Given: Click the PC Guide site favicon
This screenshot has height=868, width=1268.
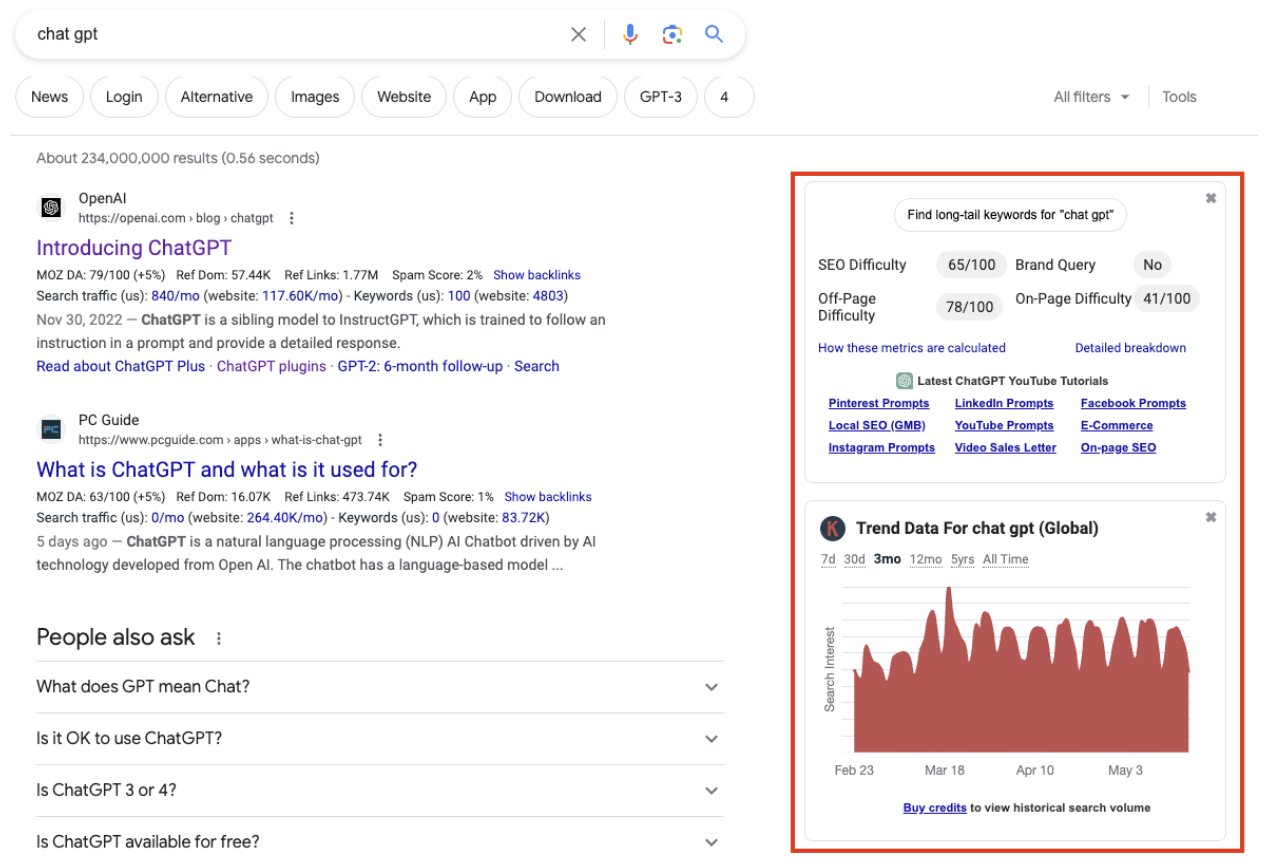Looking at the screenshot, I should click(x=51, y=430).
